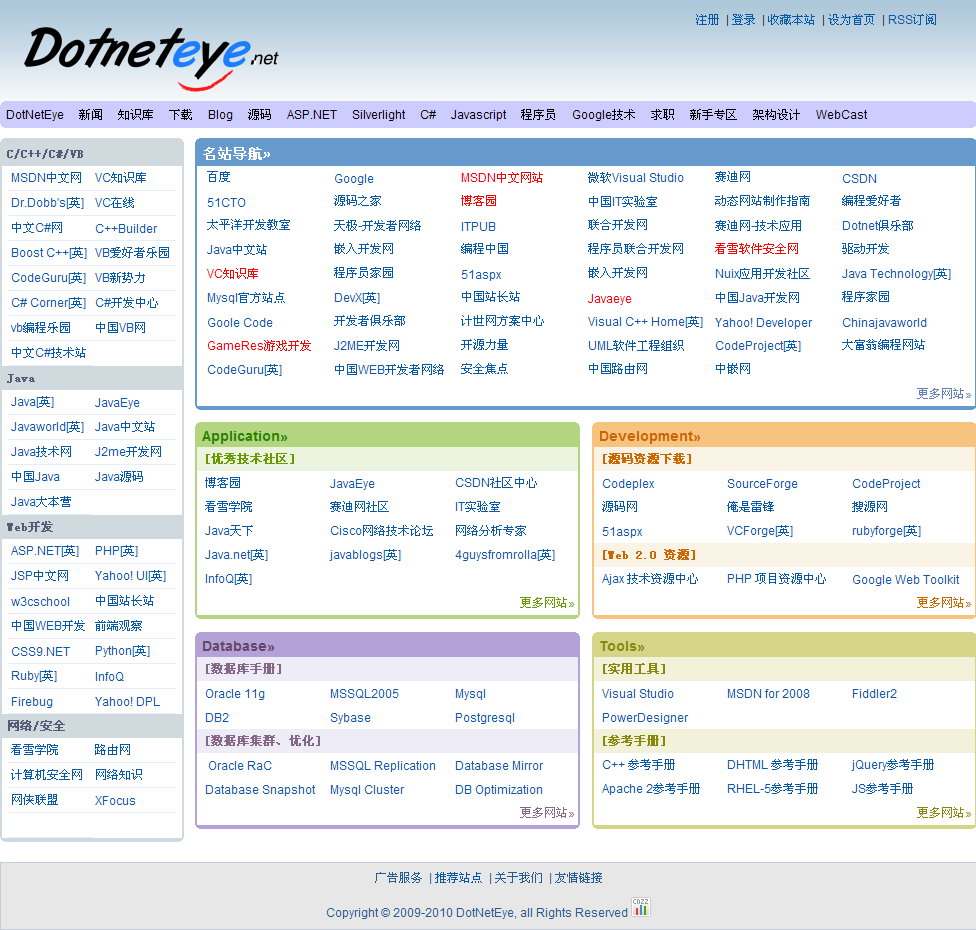Open Cisco网络技术论坛 link
Screen dimensions: 976x930
(x=381, y=531)
